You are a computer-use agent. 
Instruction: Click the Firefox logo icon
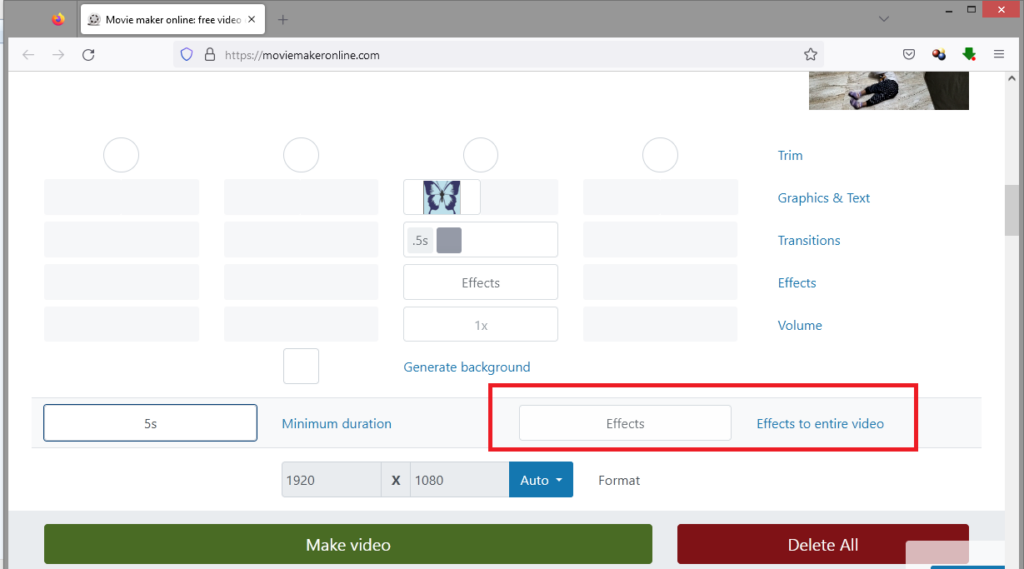(x=57, y=19)
